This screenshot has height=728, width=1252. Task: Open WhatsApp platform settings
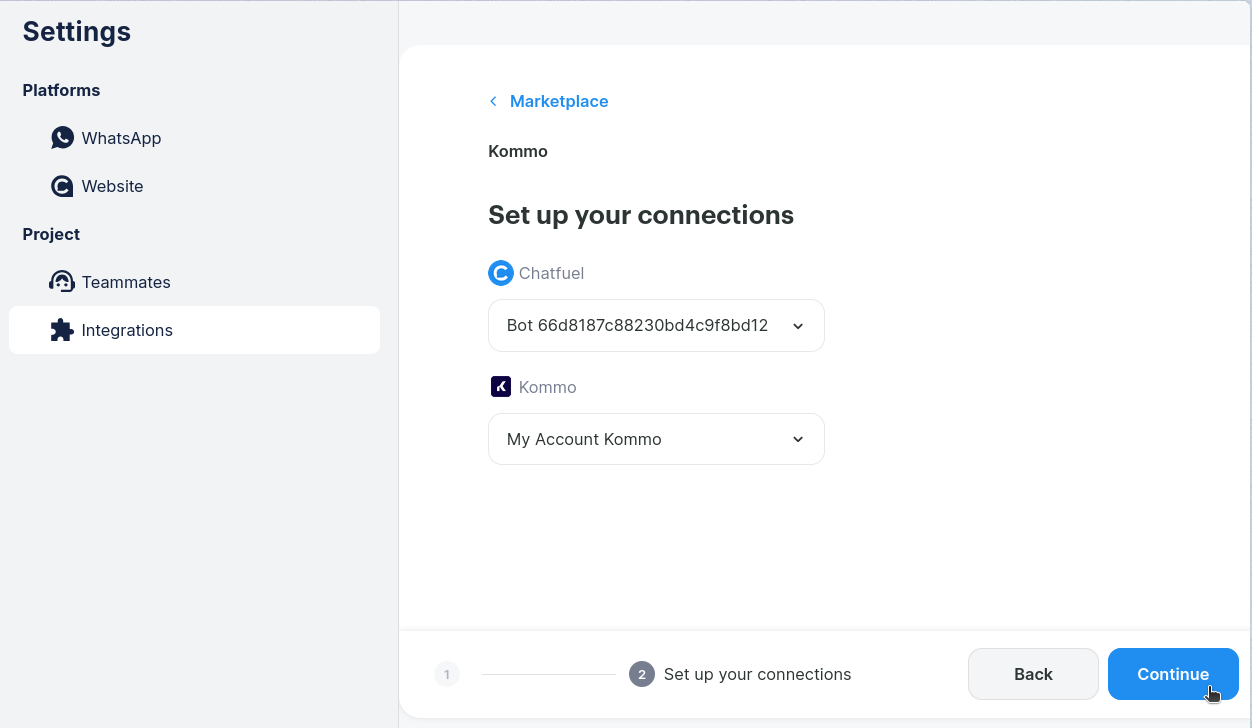click(121, 138)
